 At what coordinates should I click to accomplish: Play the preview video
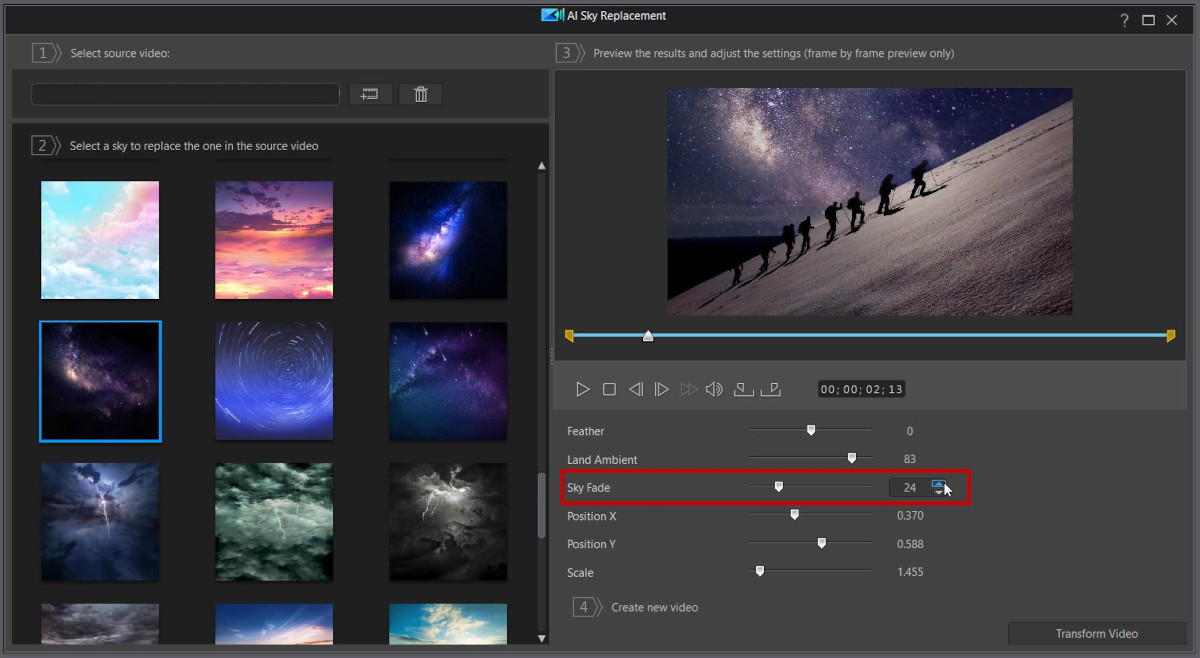(x=583, y=388)
